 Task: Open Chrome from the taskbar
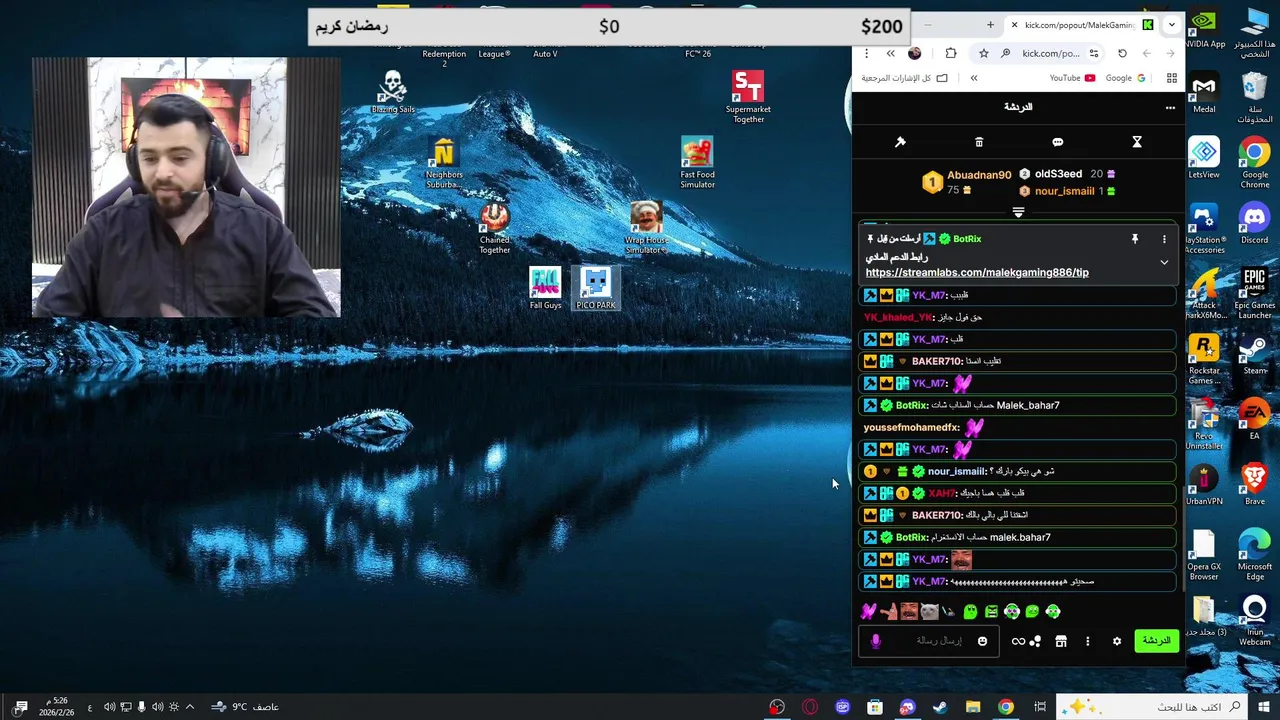[x=1005, y=707]
